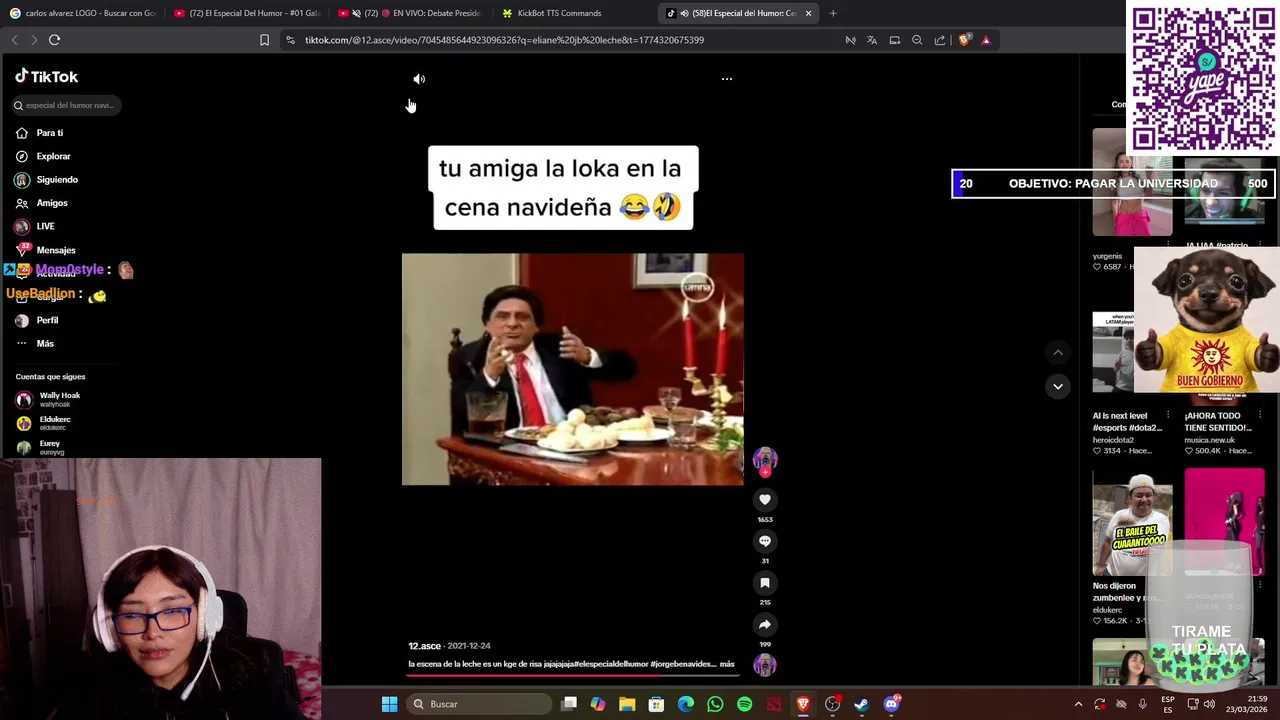Seek using the video progress bar

pyautogui.click(x=572, y=675)
